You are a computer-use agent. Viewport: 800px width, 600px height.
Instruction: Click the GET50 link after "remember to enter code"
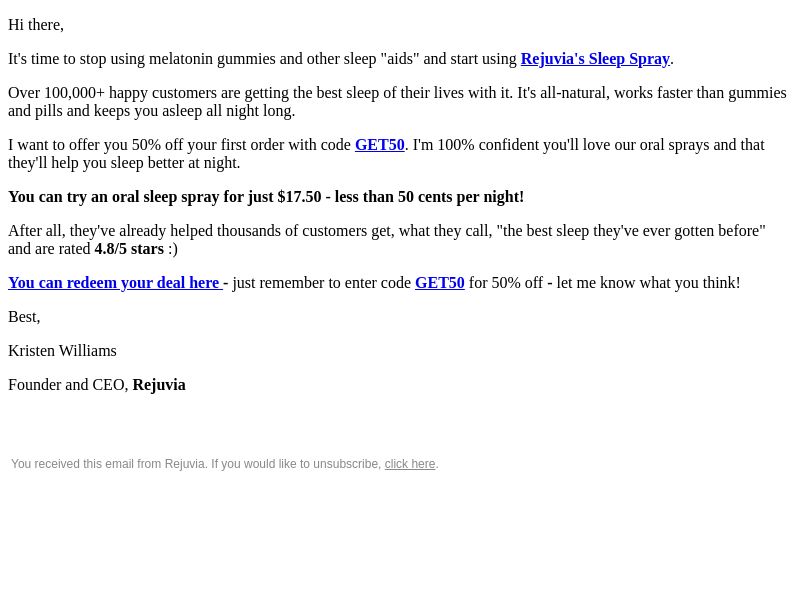tap(440, 283)
